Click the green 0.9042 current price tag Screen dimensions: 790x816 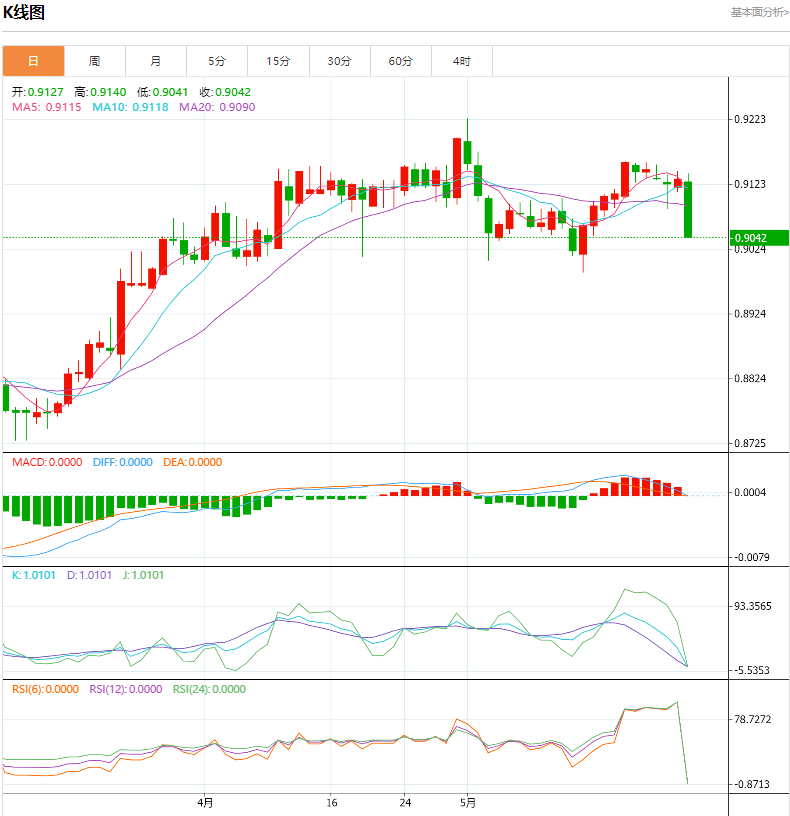point(759,238)
